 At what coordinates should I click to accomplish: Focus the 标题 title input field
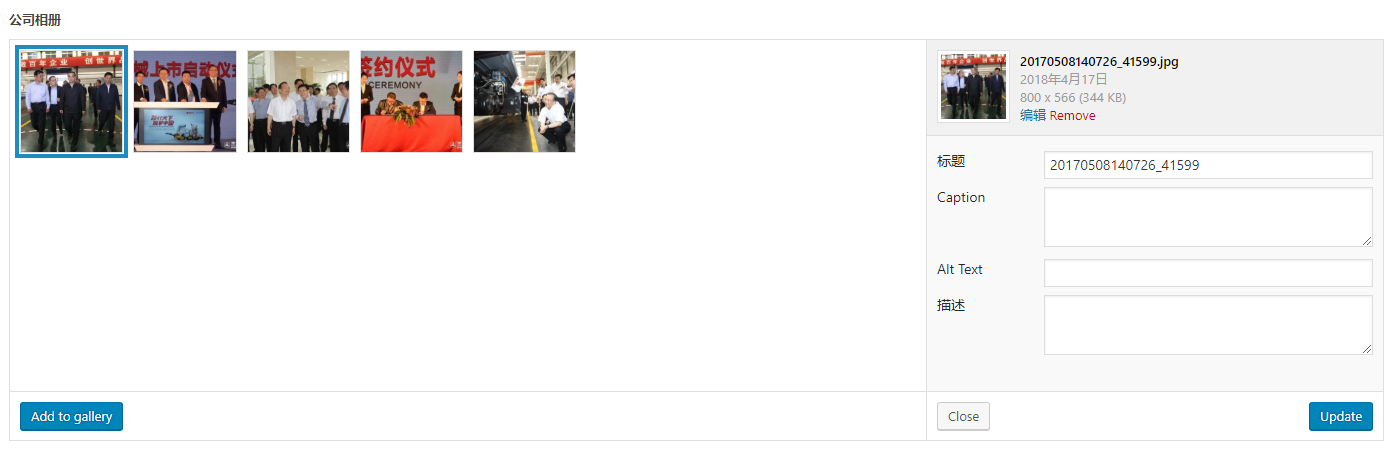(x=1208, y=165)
